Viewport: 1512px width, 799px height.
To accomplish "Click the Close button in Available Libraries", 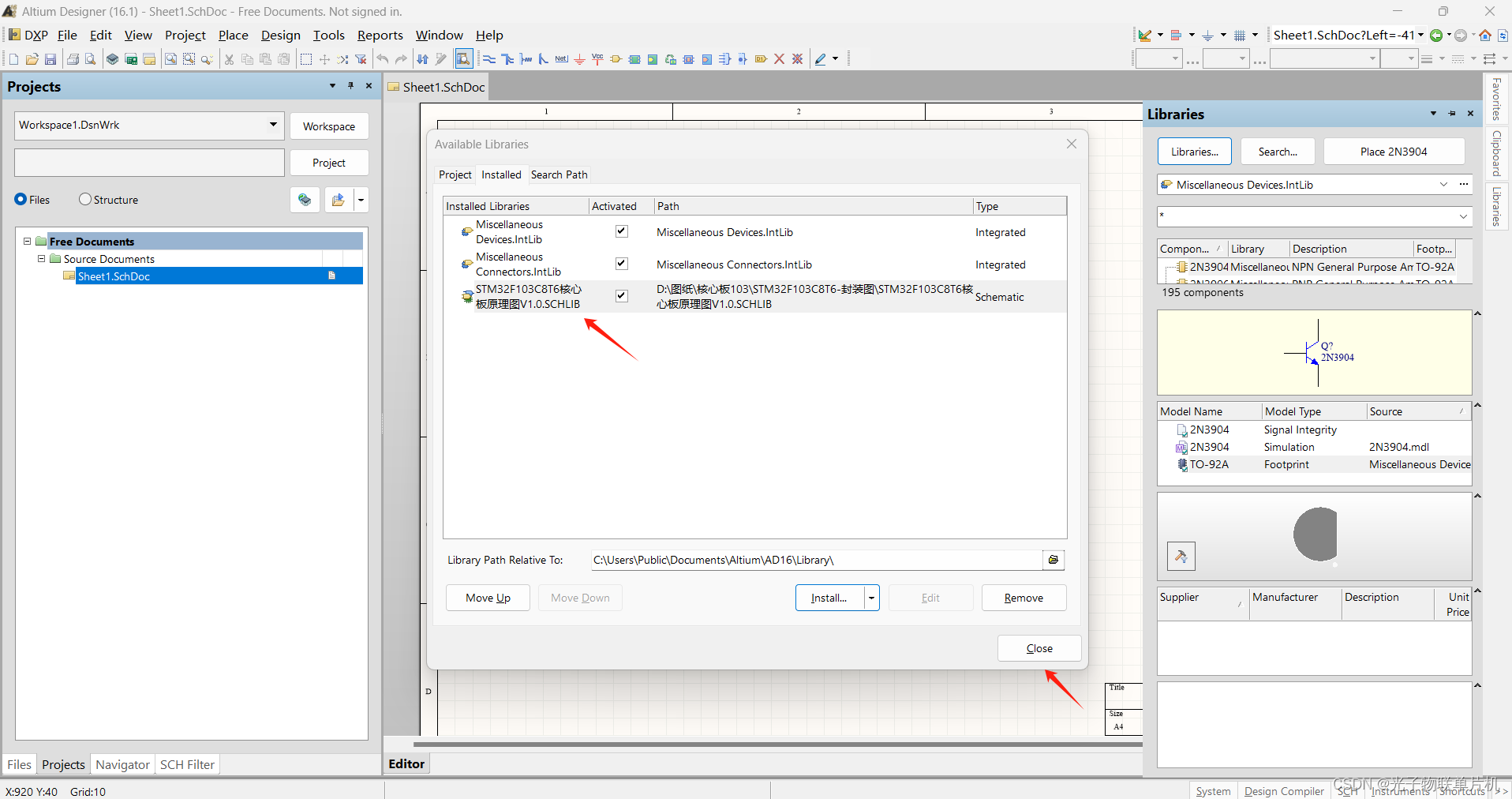I will coord(1039,648).
